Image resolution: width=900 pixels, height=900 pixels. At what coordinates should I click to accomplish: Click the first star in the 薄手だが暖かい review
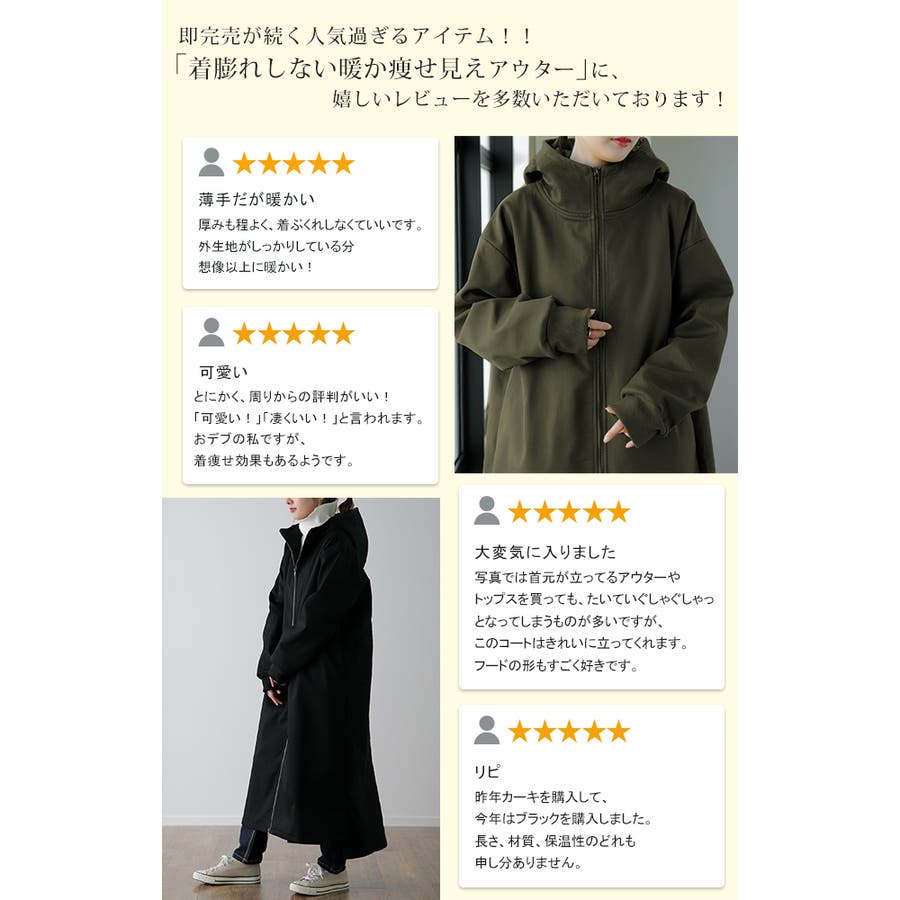244,164
